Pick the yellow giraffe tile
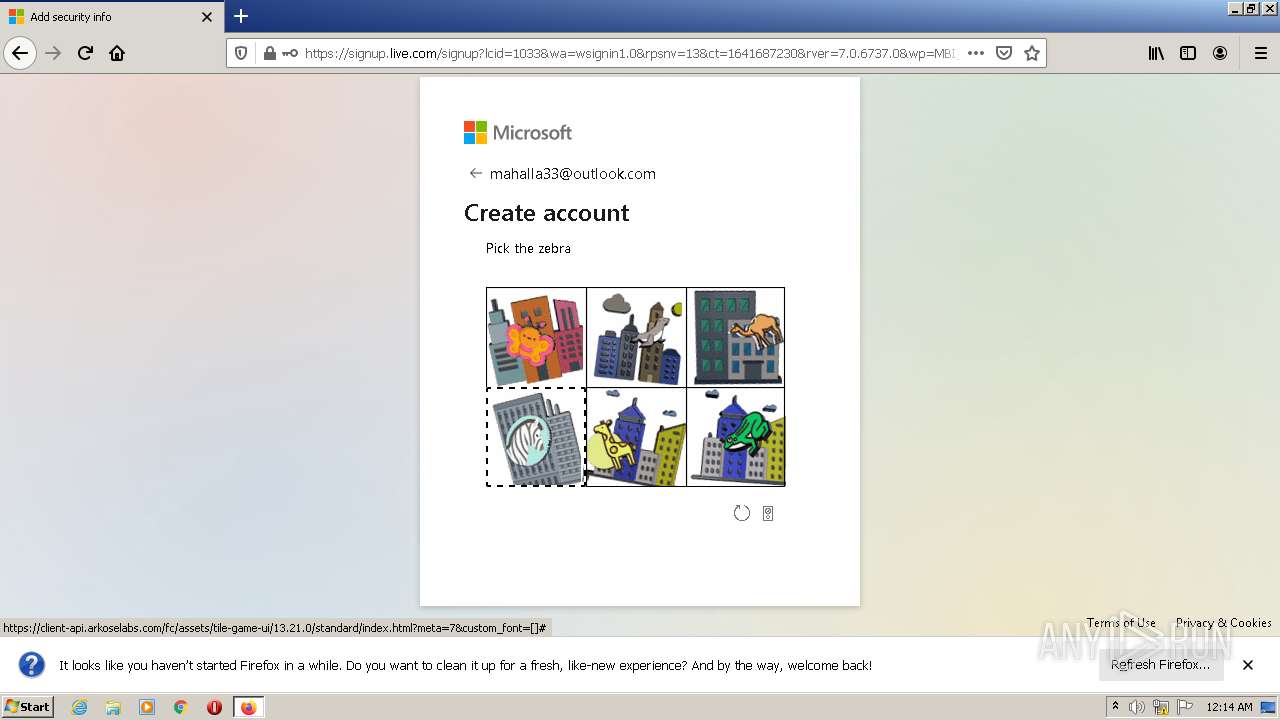 [636, 437]
